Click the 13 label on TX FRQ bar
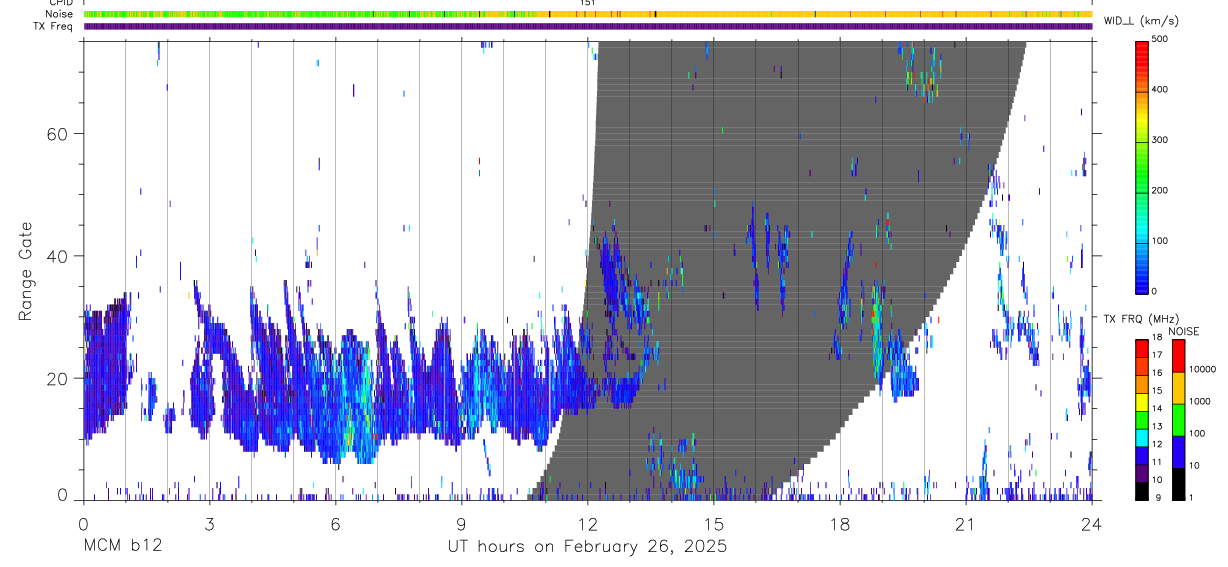This screenshot has height=567, width=1228. point(1157,426)
